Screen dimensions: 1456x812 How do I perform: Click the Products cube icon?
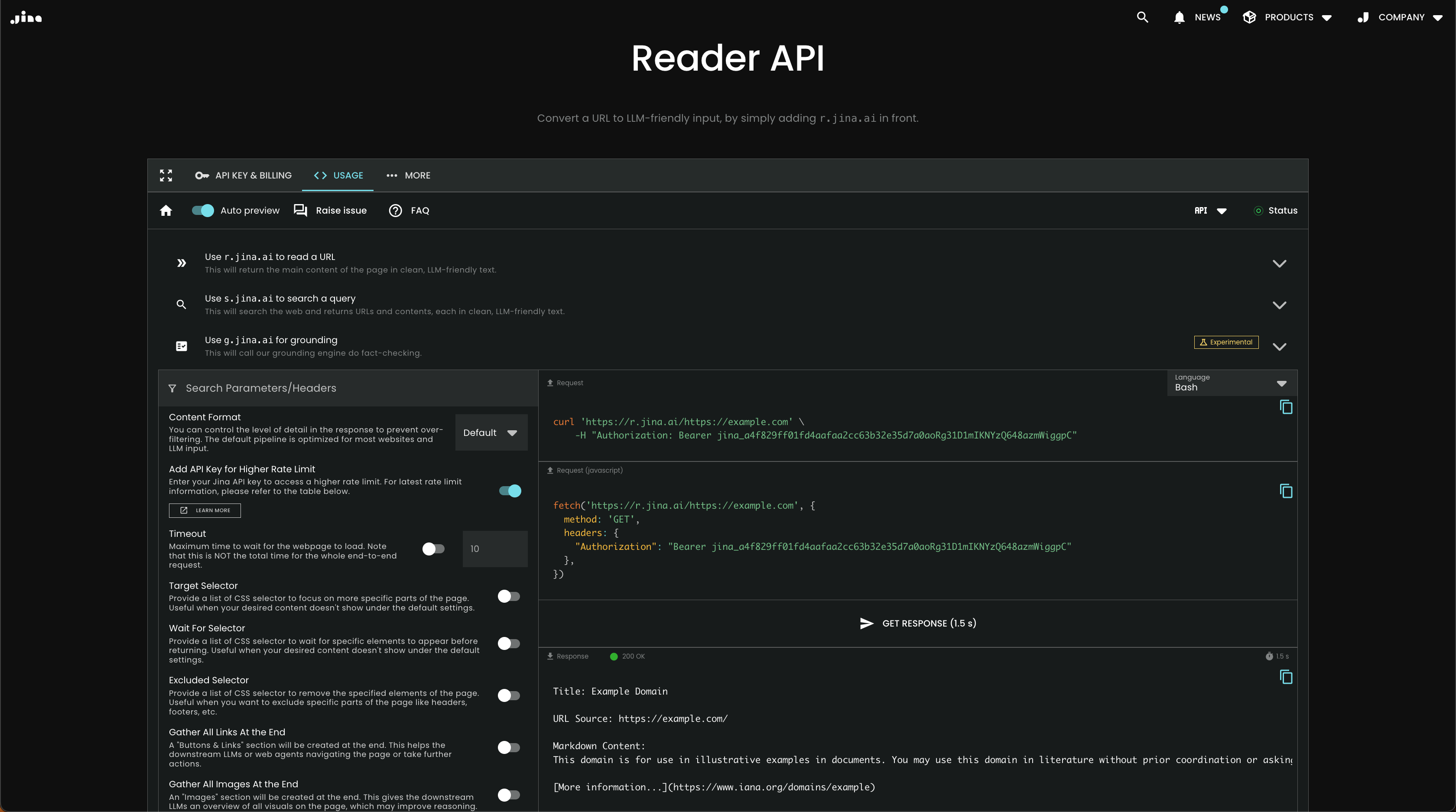coord(1250,17)
